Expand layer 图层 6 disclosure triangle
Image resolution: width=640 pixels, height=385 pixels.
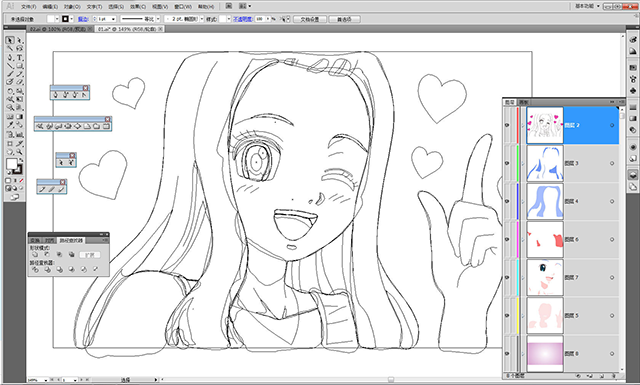523,239
